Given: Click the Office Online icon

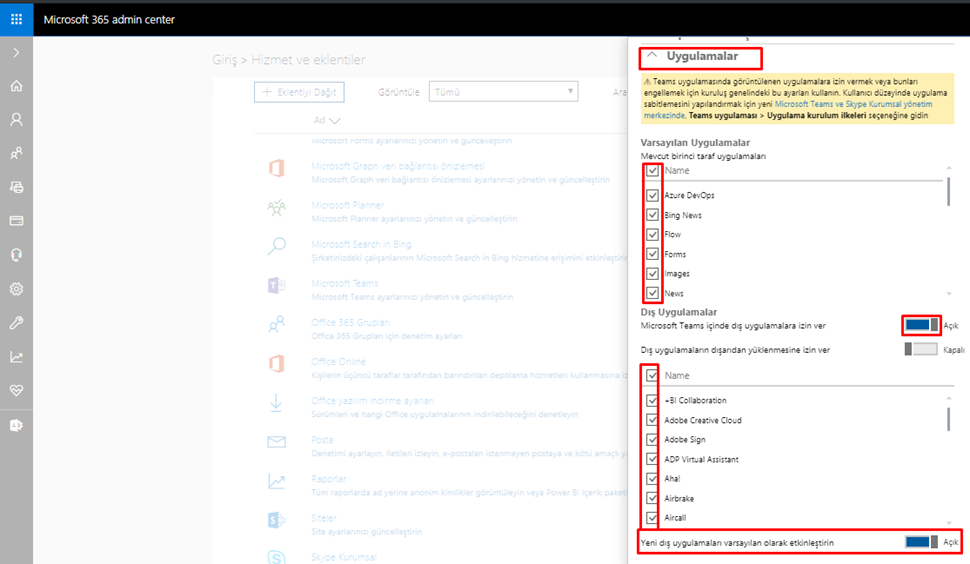Looking at the screenshot, I should pyautogui.click(x=277, y=363).
